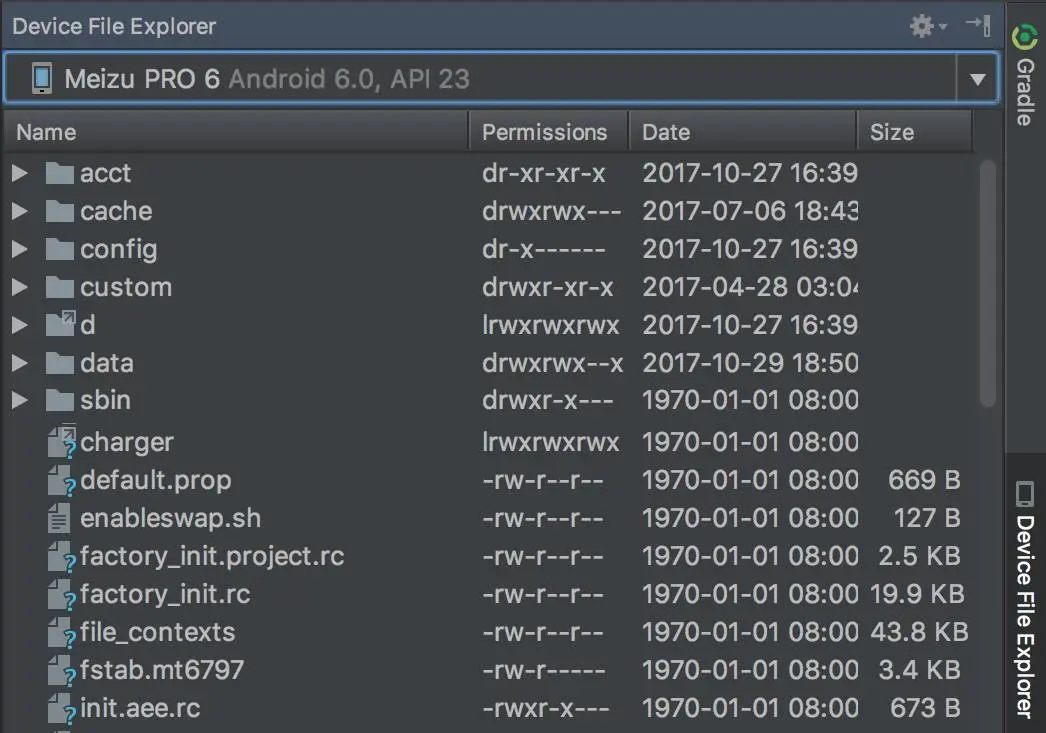Click the vertical scrollbar of file list
Screen dimensions: 1046x733
click(988, 280)
